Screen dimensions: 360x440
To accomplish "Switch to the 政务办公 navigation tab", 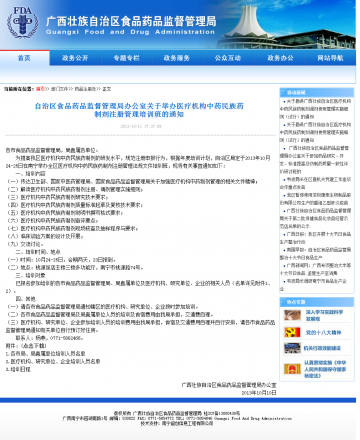I will [280, 58].
